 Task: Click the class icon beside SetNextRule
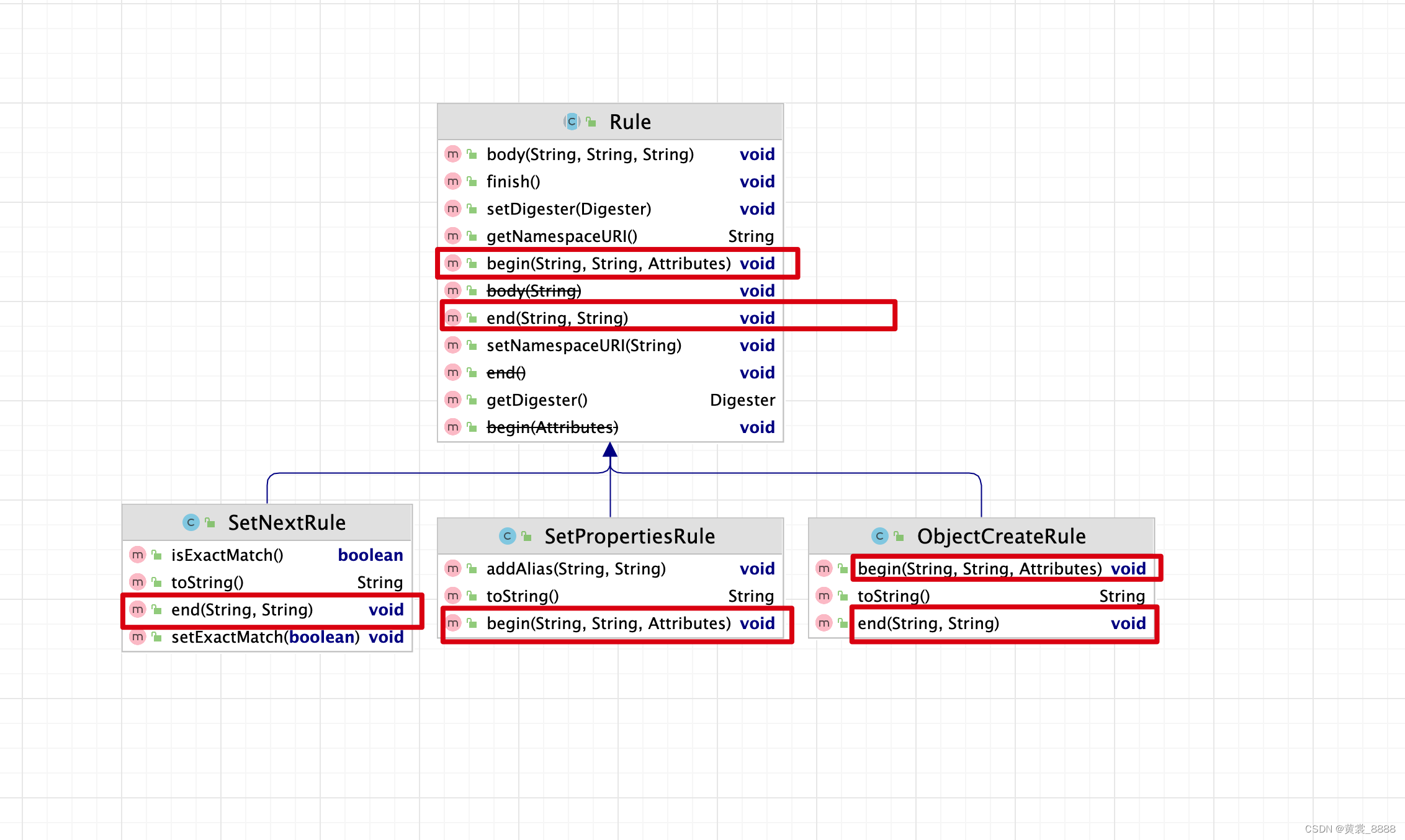pos(191,522)
